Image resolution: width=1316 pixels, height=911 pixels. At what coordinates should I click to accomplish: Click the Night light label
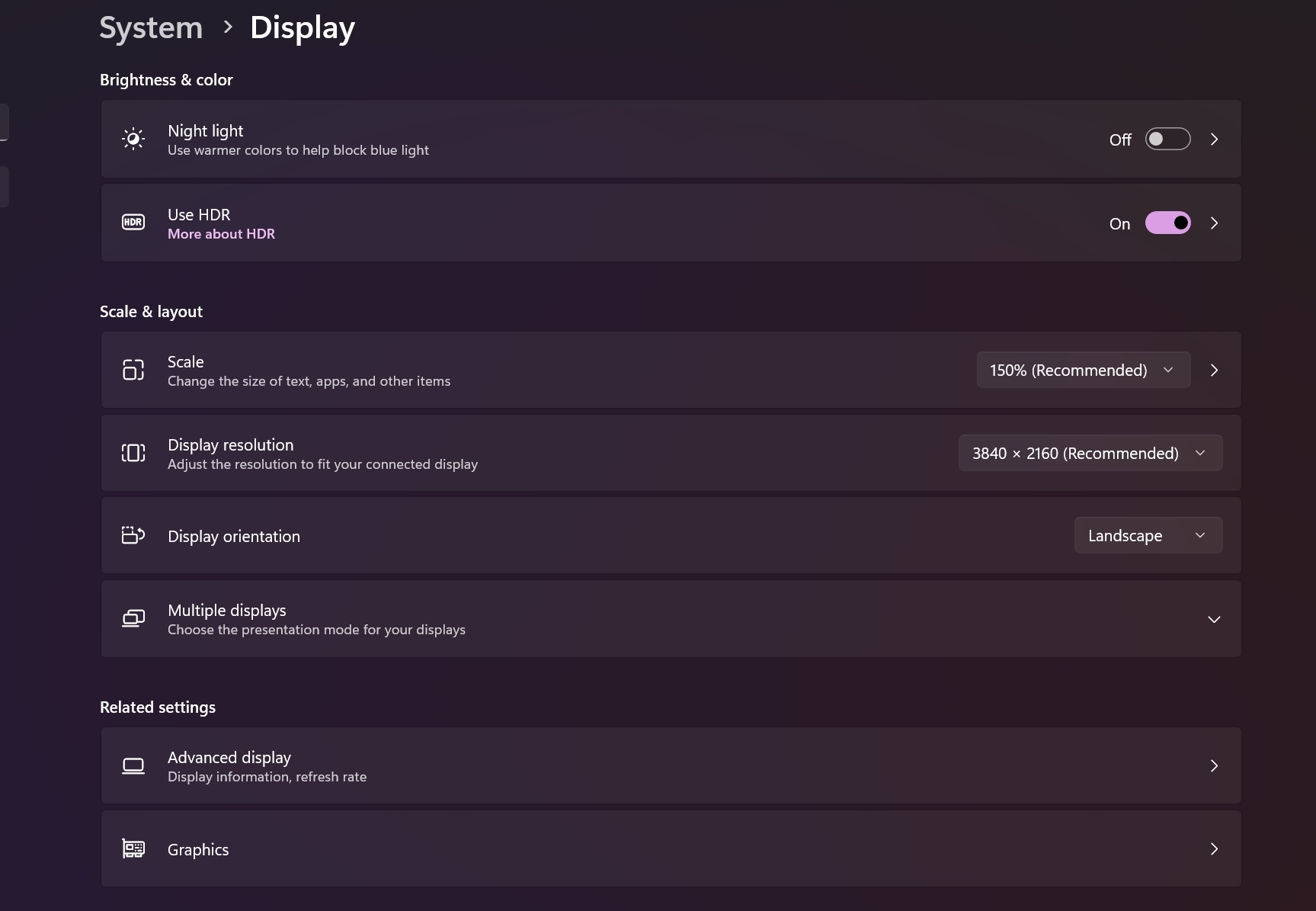(x=205, y=131)
